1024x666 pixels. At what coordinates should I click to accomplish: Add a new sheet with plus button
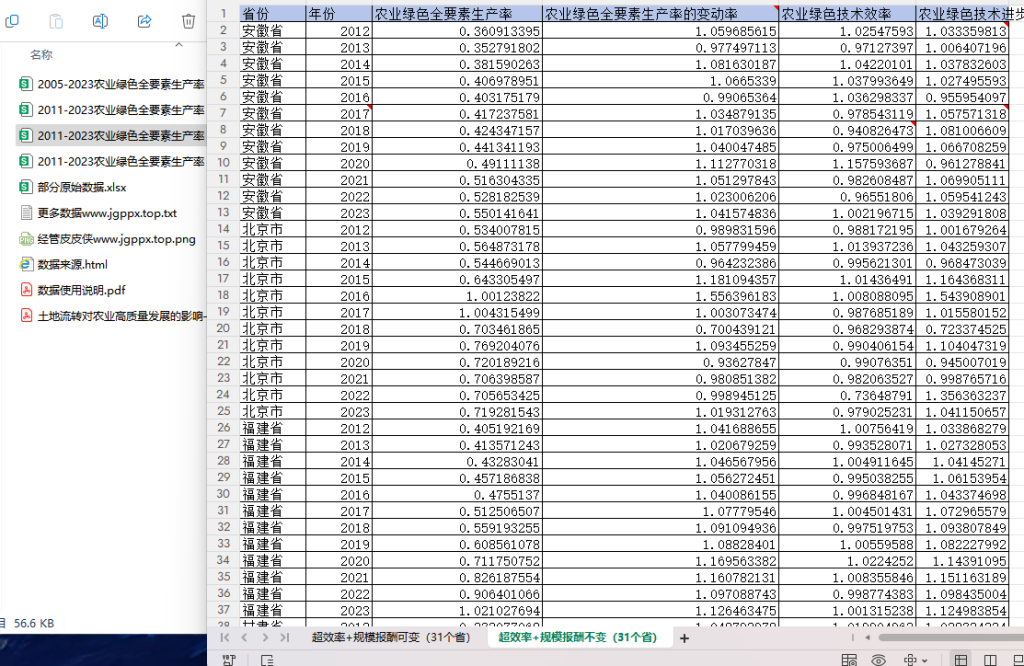point(684,639)
